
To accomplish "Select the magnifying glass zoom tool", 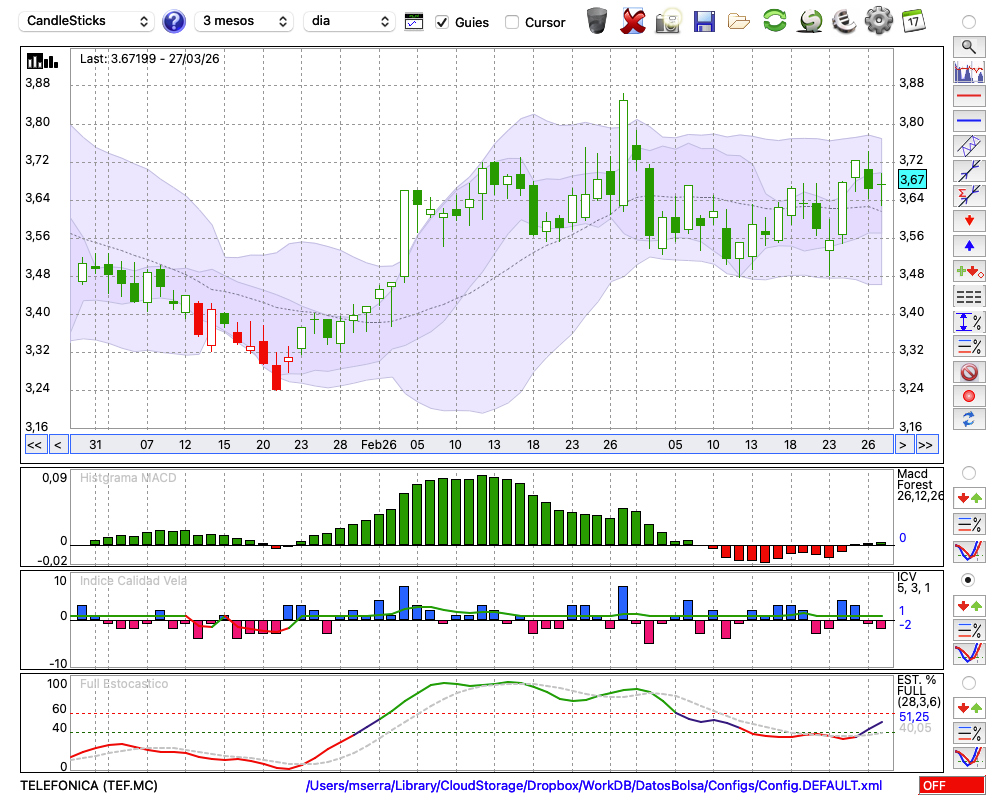I will (969, 46).
